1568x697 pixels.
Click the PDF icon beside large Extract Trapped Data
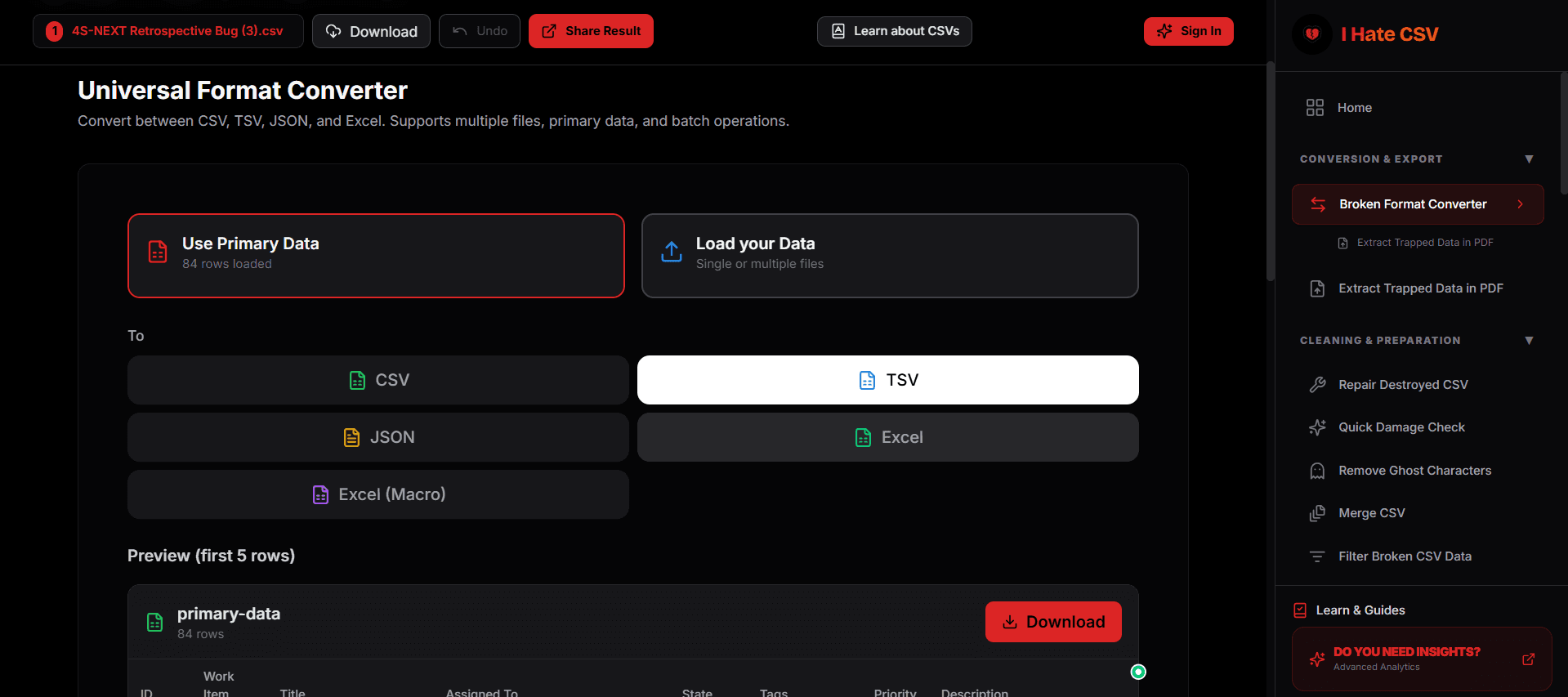[1317, 288]
